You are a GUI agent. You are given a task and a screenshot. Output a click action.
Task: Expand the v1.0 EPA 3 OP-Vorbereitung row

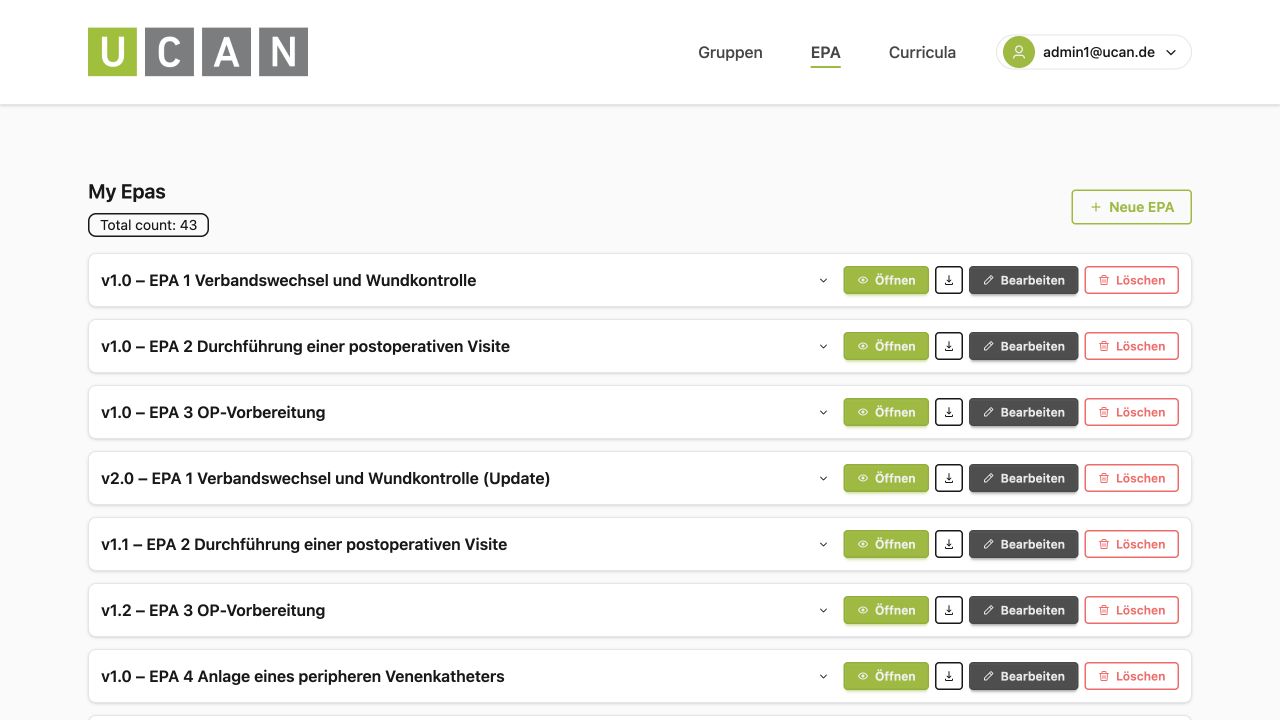point(824,412)
